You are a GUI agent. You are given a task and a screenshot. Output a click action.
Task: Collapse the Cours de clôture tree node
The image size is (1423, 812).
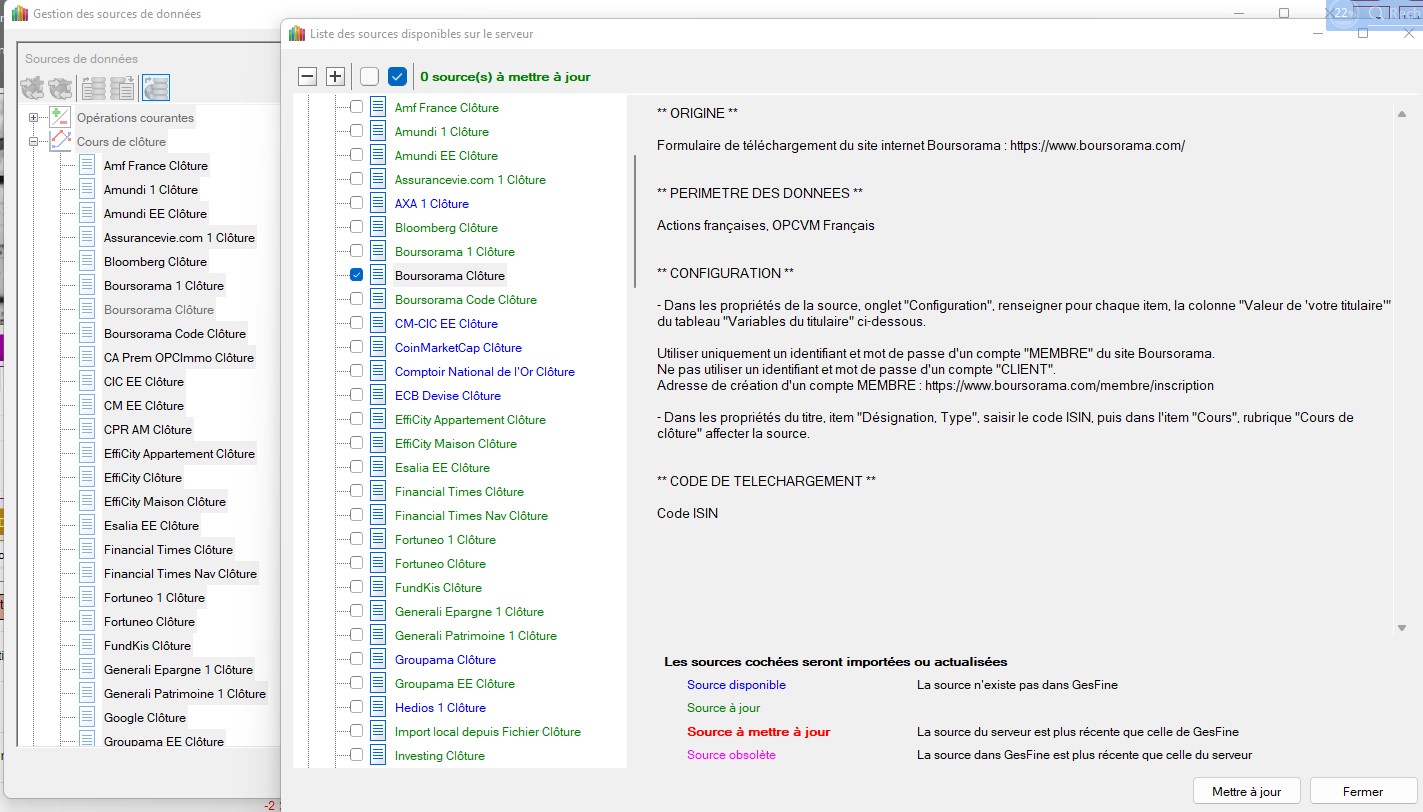(33, 142)
